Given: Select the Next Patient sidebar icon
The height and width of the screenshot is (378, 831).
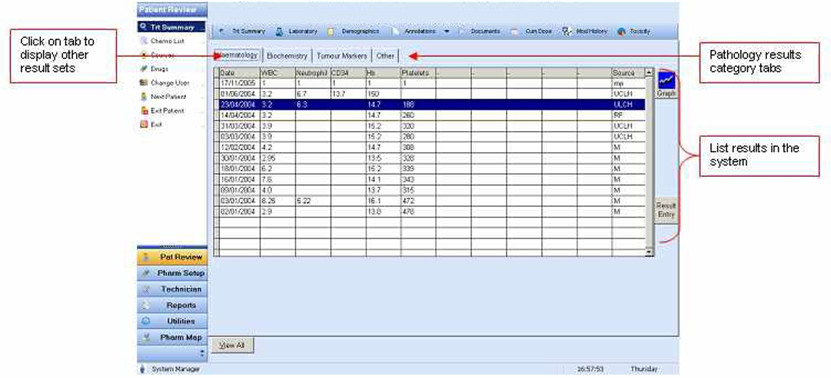Looking at the screenshot, I should click(143, 97).
